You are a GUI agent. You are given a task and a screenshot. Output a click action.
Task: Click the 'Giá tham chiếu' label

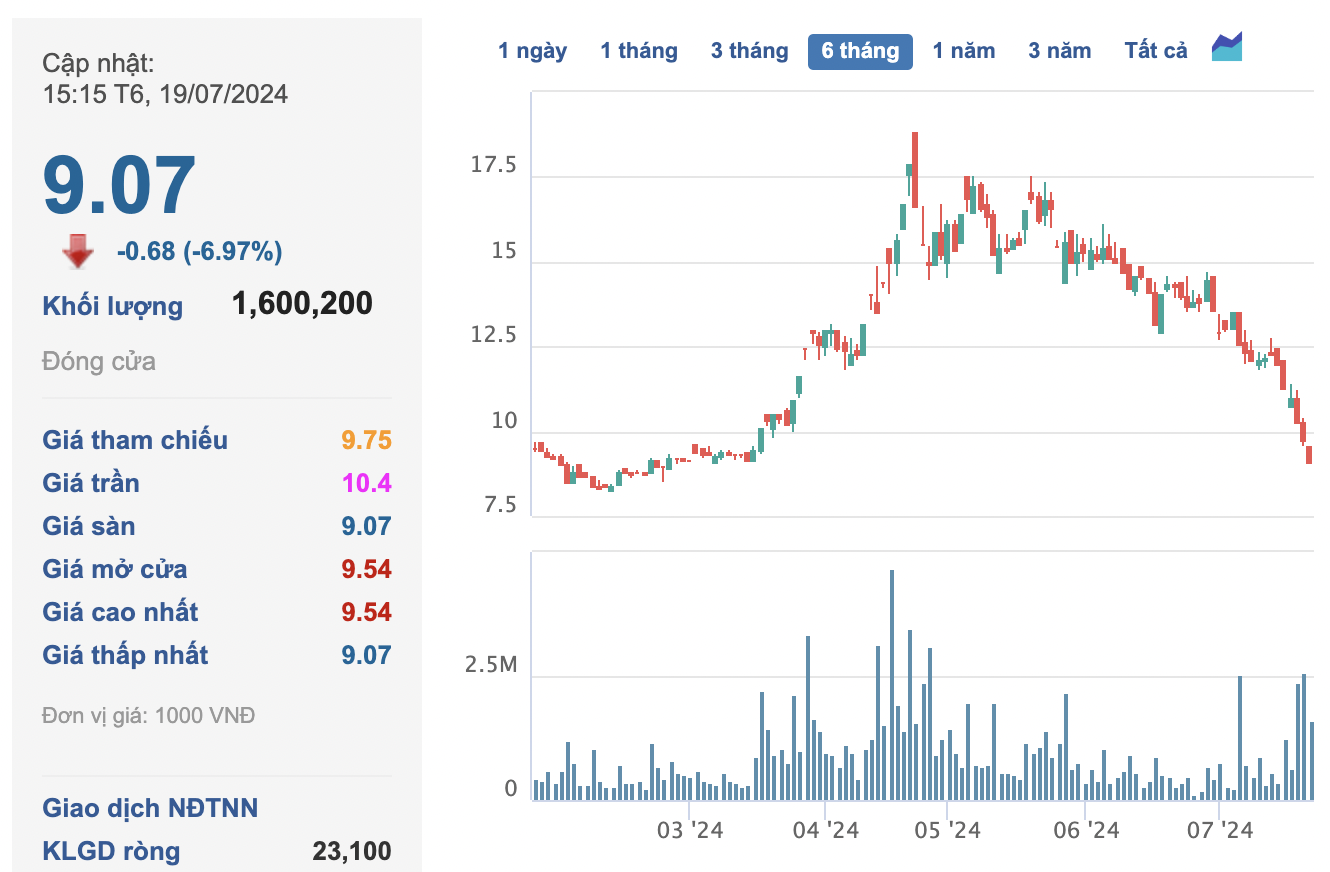[135, 440]
